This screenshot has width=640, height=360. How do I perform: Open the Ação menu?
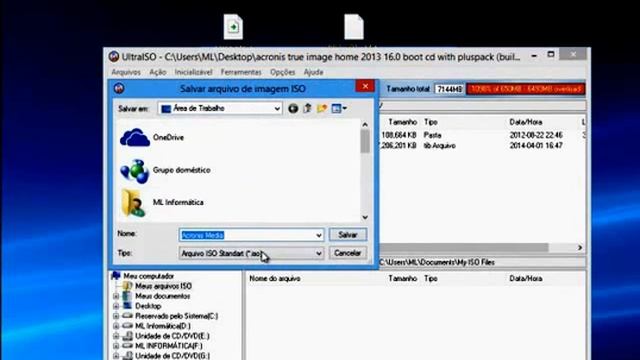click(x=158, y=72)
